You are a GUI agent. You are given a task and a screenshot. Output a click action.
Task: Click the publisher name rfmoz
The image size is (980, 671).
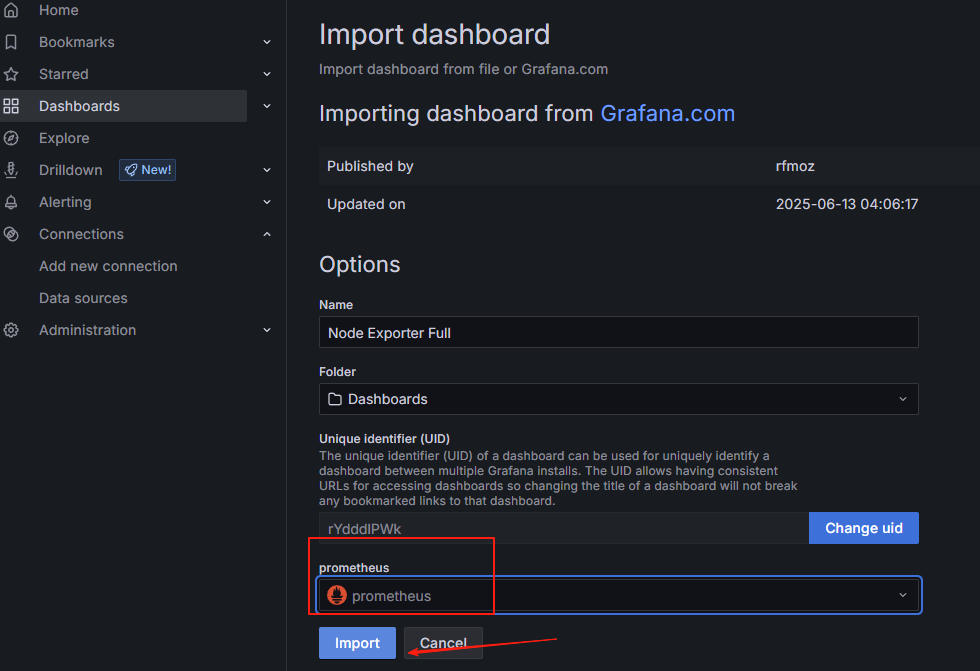(795, 166)
